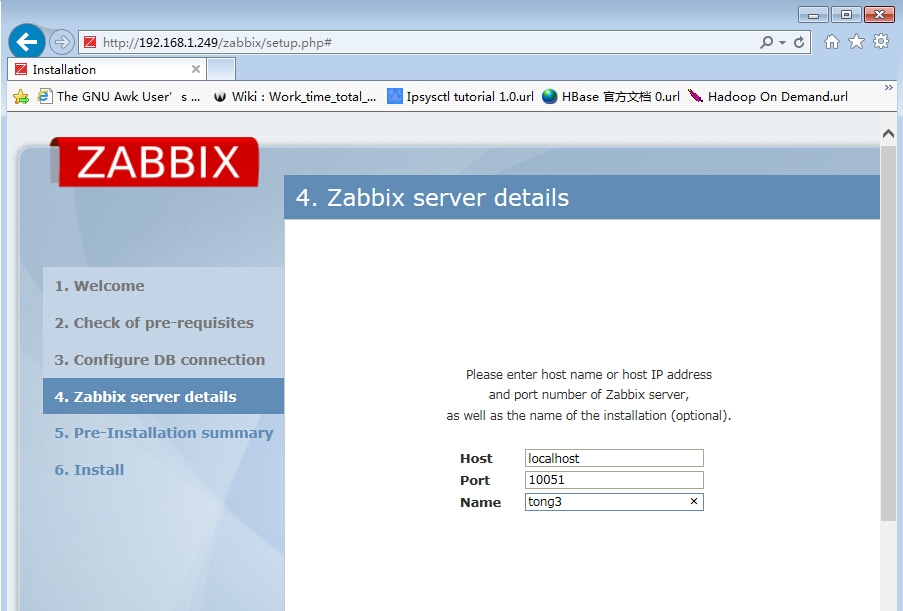Select step 1. Welcome
Viewport: 903px width, 611px height.
click(x=100, y=286)
